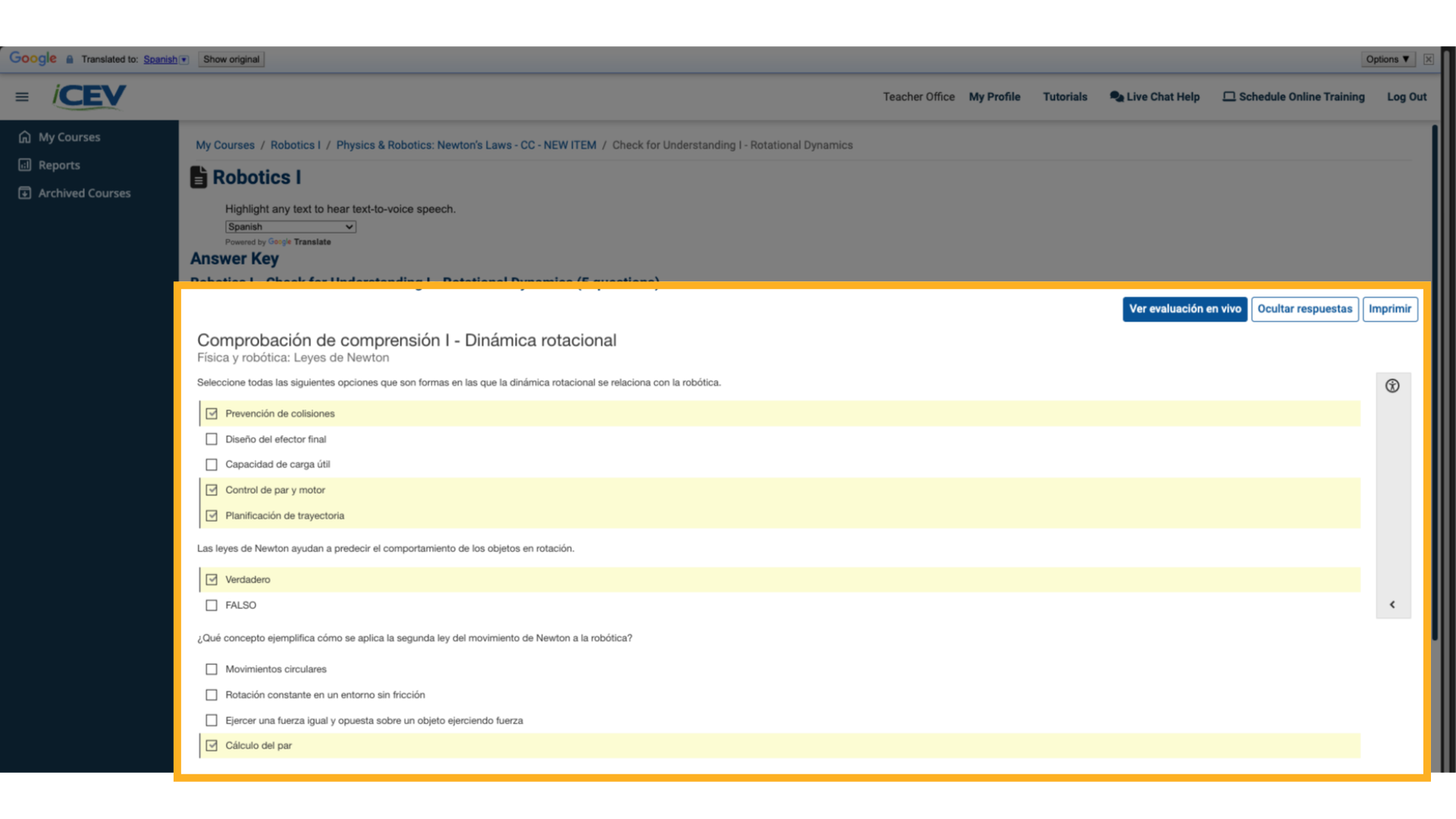Open the My Courses breadcrumb link
1456x819 pixels.
tap(225, 146)
